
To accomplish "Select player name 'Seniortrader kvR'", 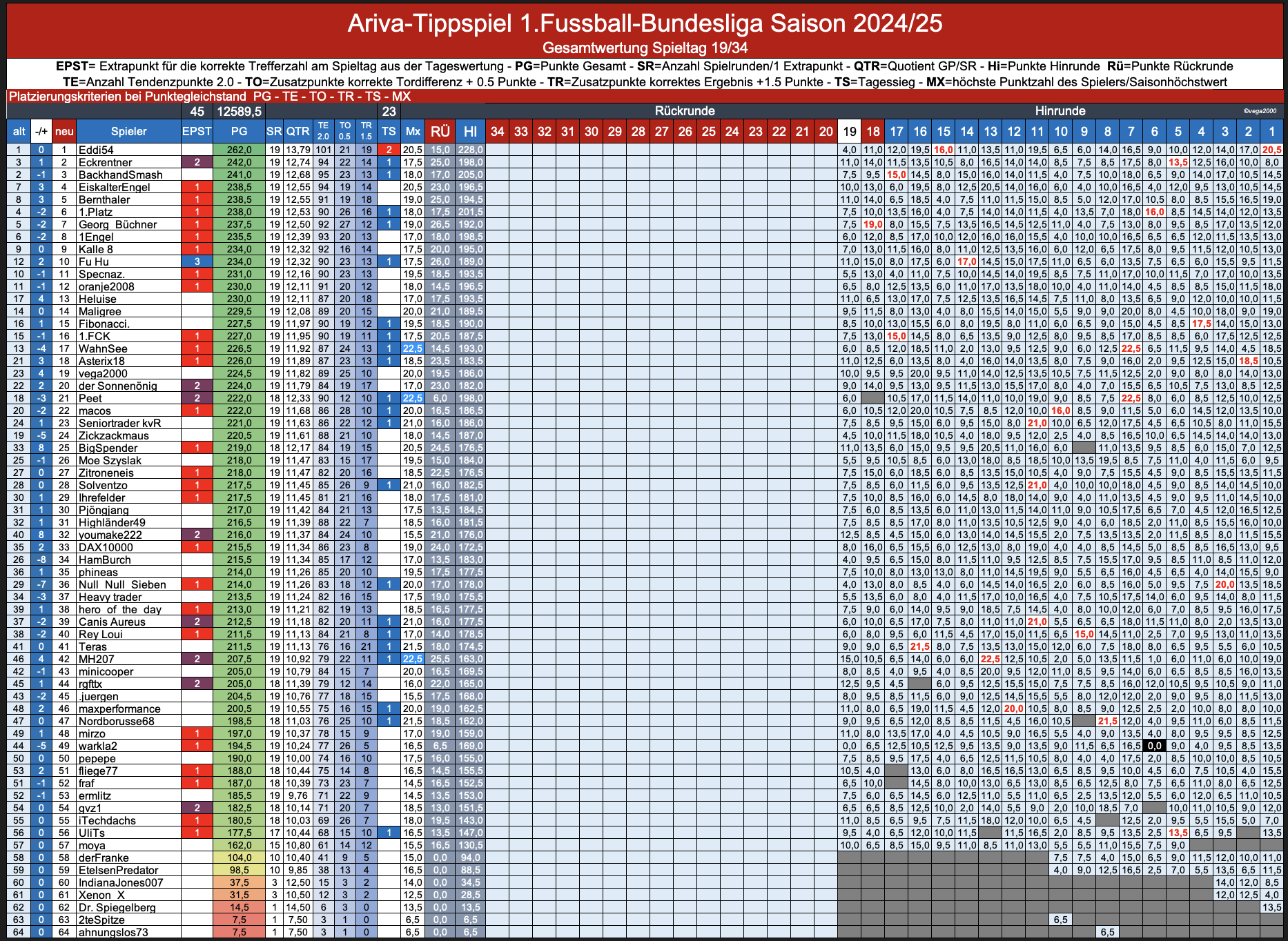I will click(x=120, y=423).
